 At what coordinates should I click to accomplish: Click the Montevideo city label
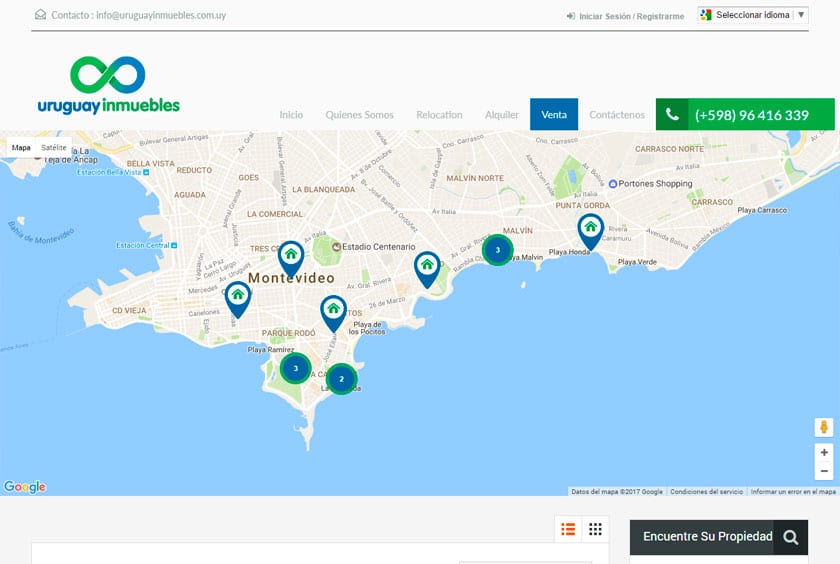click(x=291, y=278)
